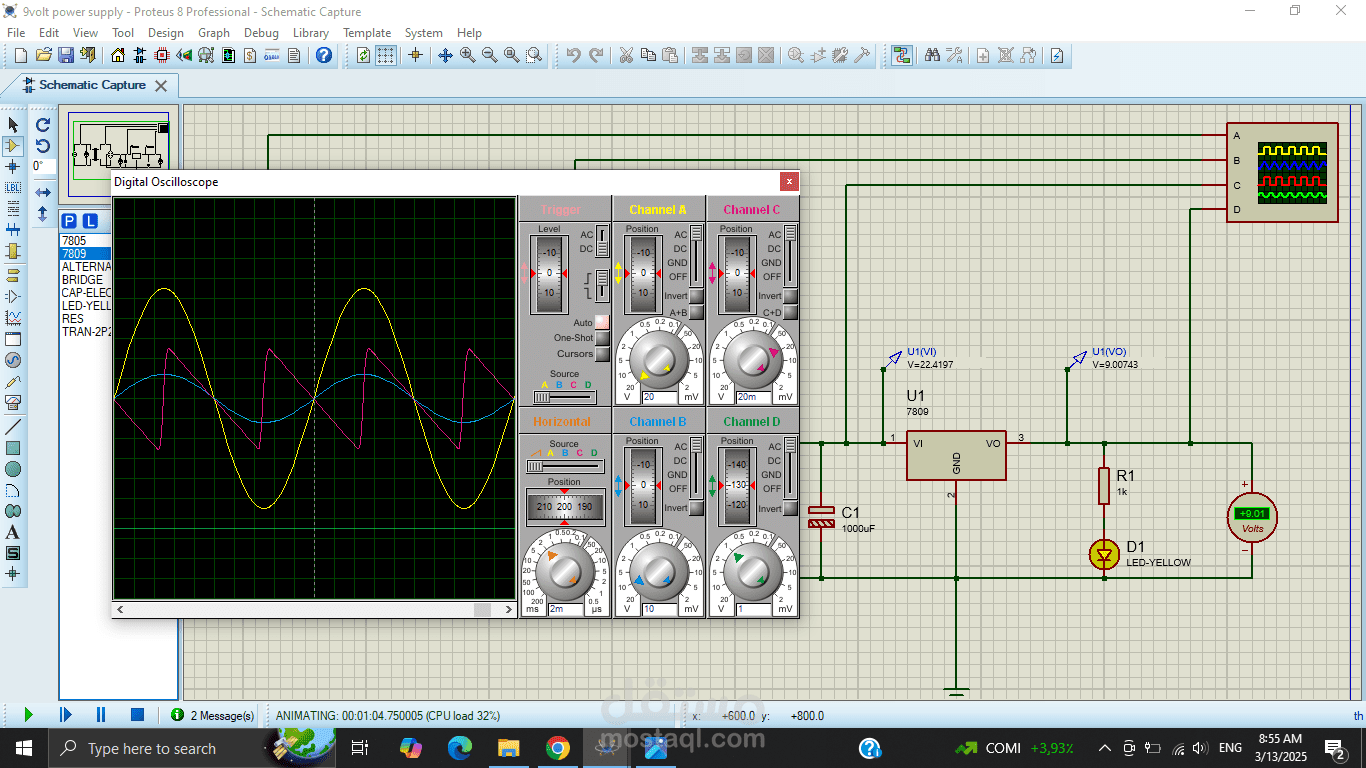The height and width of the screenshot is (768, 1366).
Task: Toggle the oscilloscope Auto trigger button
Action: click(x=602, y=323)
